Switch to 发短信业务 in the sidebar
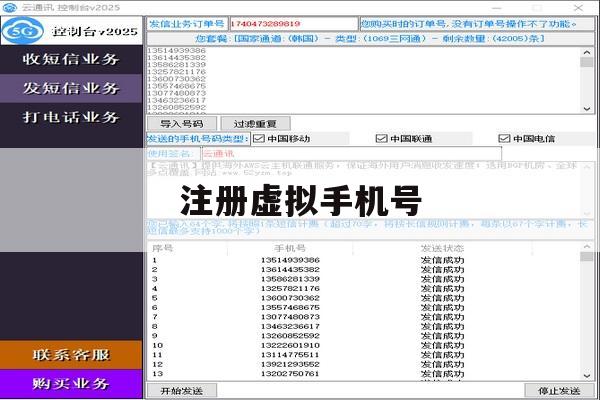The image size is (600, 400). click(71, 88)
